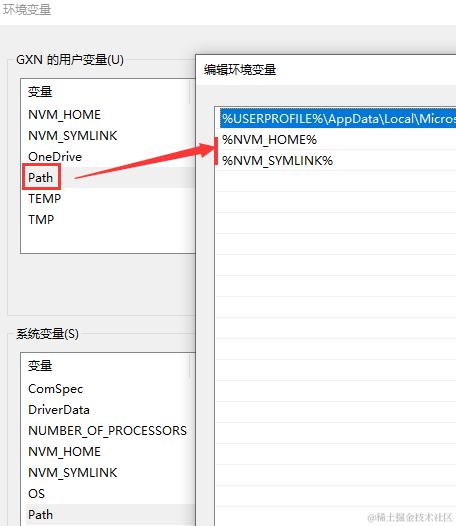
Task: Select the %NVM_SYMLINK% path entry
Action: 336,161
